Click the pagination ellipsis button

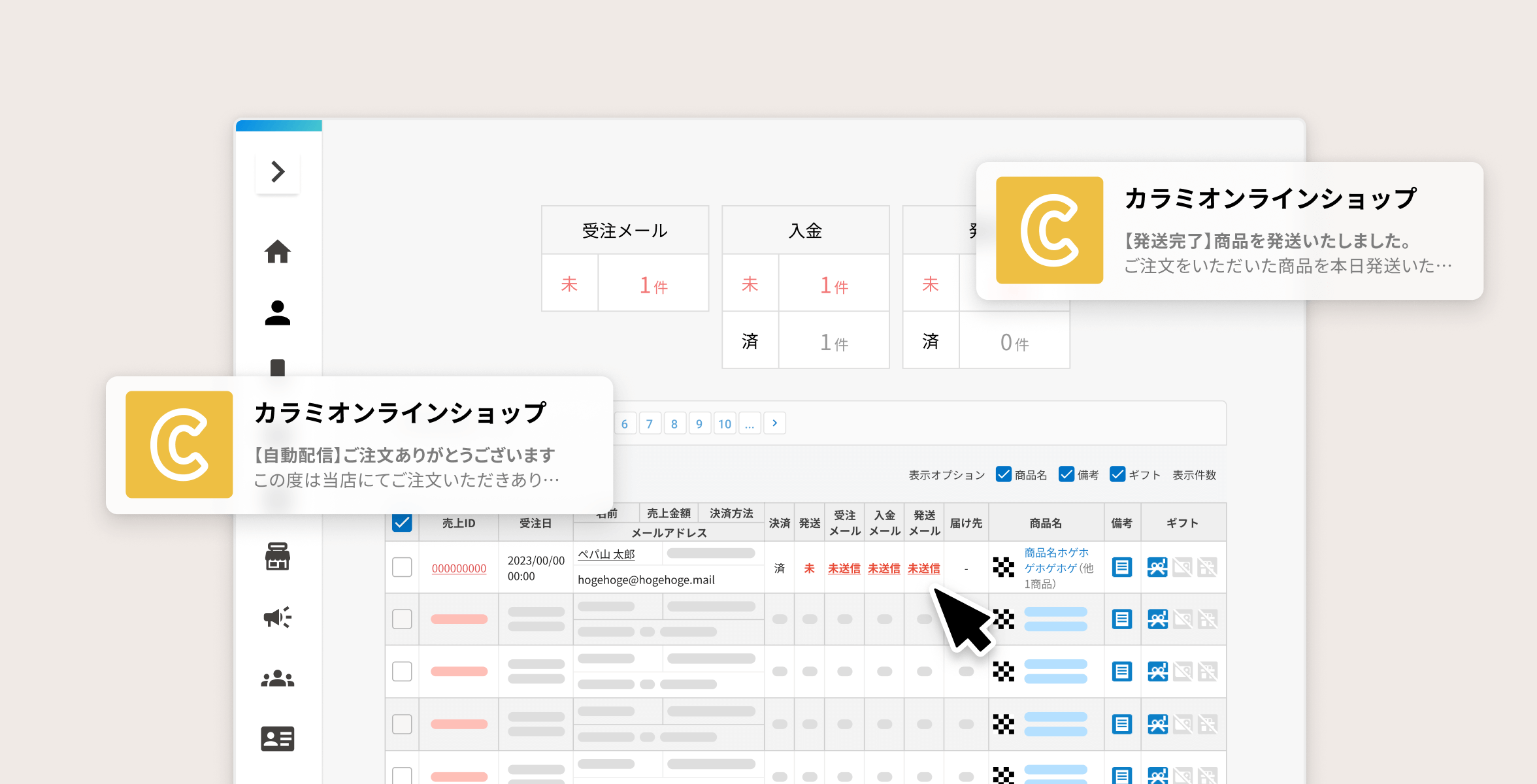click(x=750, y=424)
